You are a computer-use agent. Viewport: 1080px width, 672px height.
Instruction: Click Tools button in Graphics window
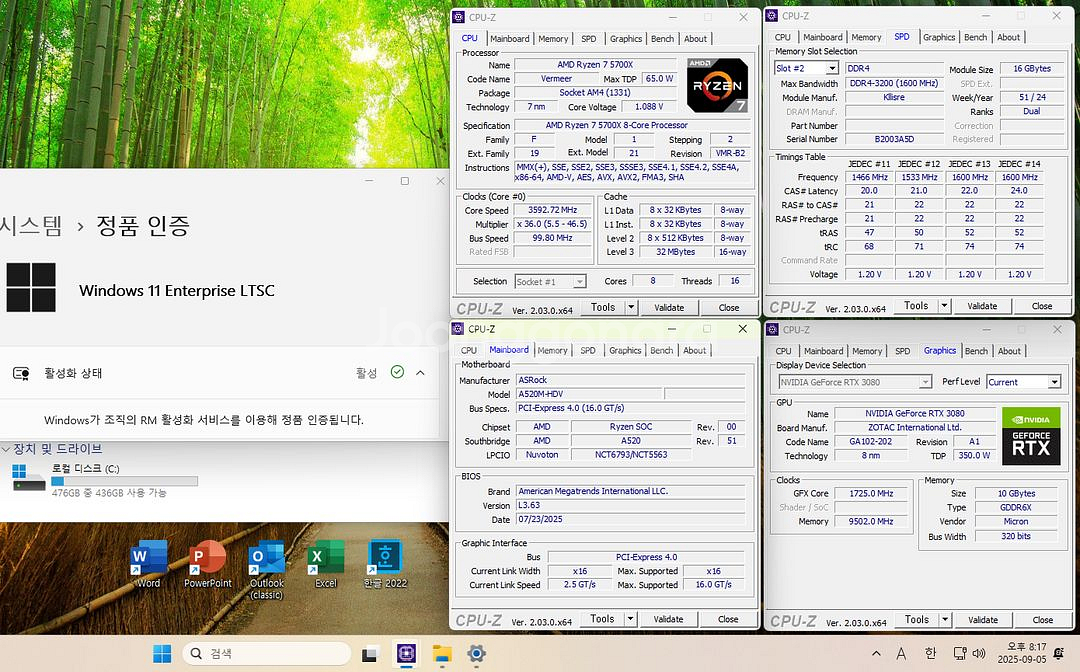(917, 620)
